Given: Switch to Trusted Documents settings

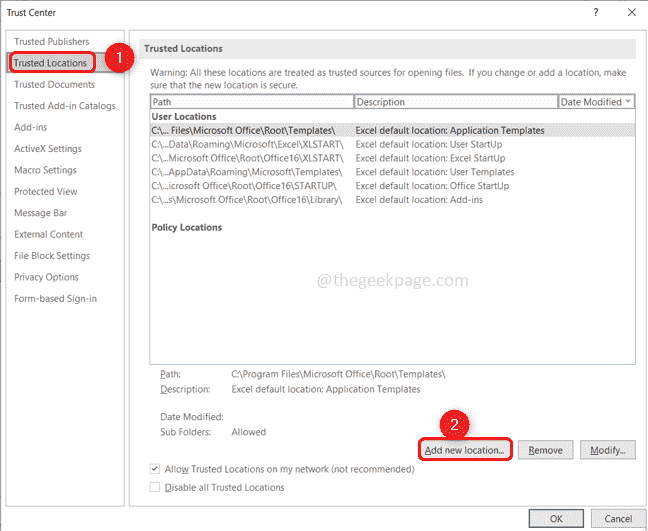Looking at the screenshot, I should [54, 85].
